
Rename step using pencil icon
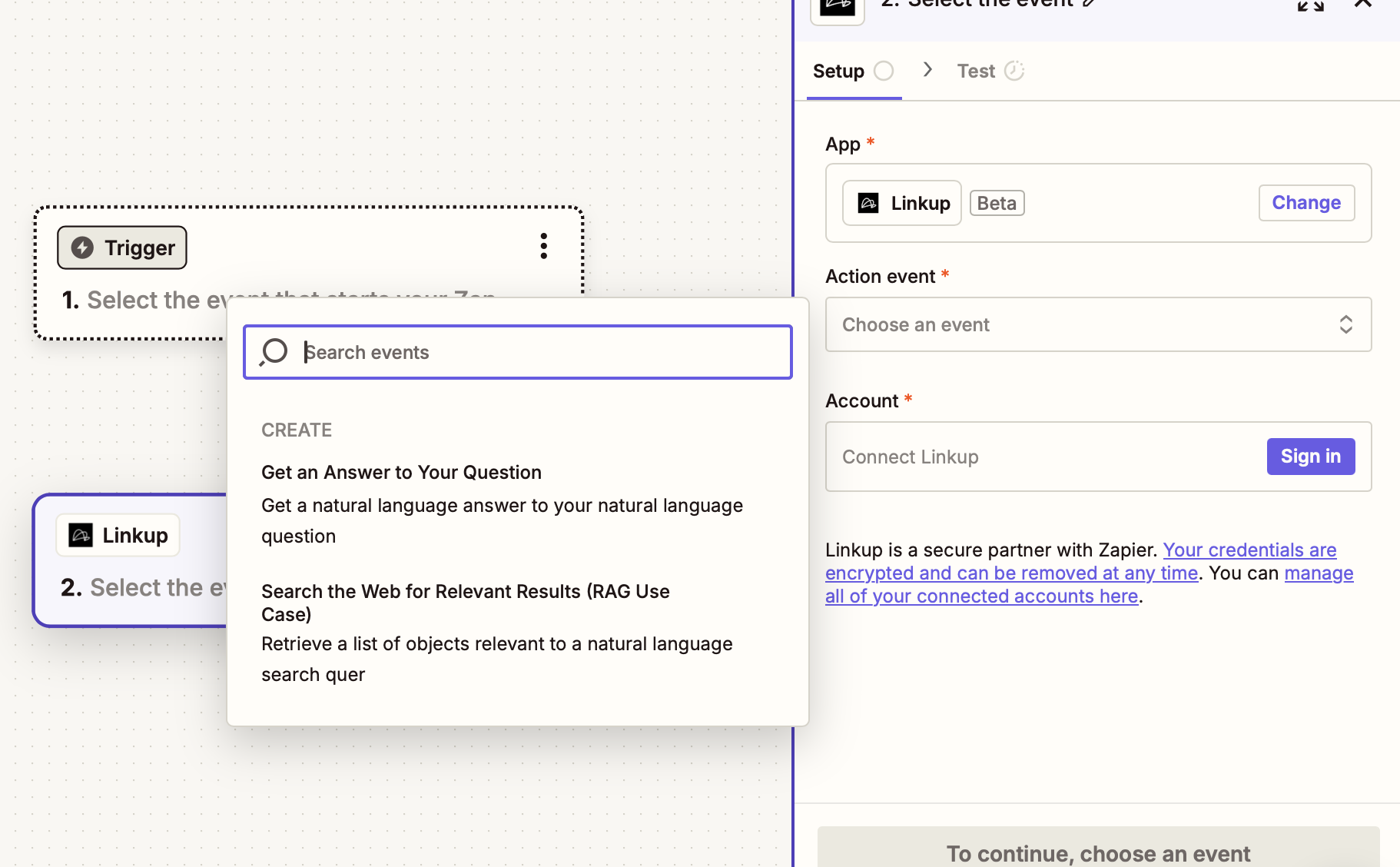1089,3
